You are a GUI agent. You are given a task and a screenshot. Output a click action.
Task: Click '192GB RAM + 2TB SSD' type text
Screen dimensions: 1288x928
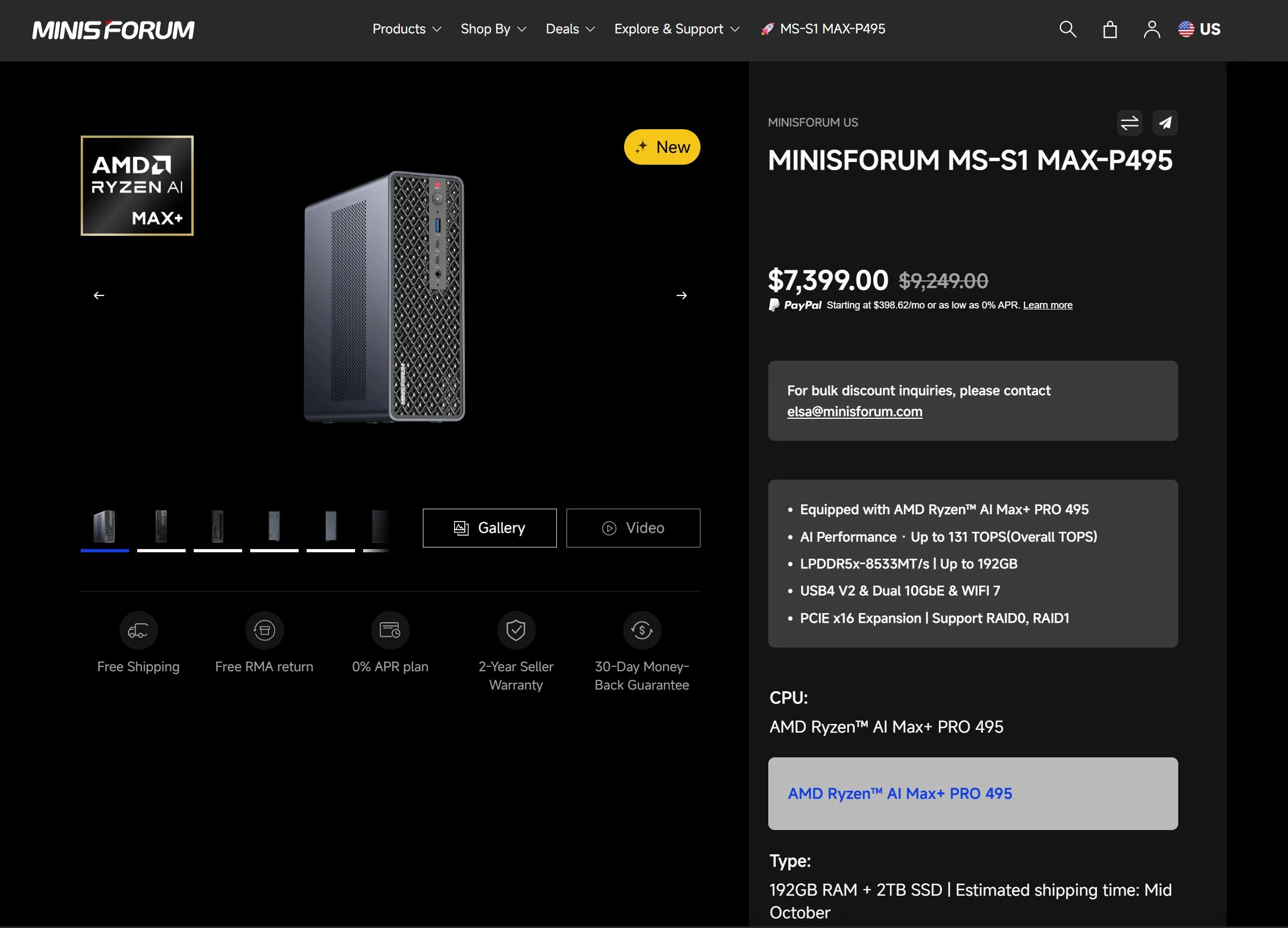coord(856,890)
